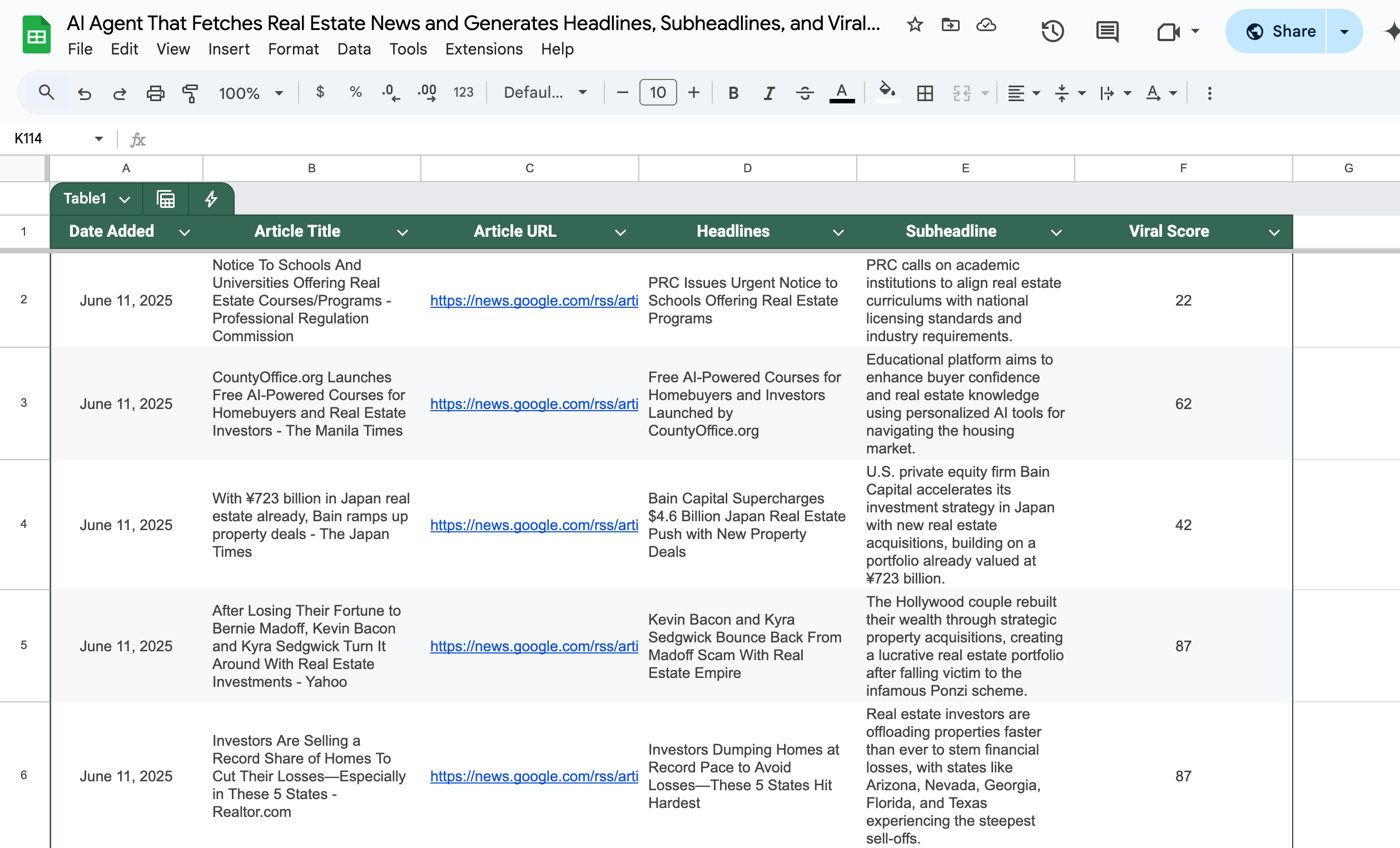Toggle strikethrough formatting
The height and width of the screenshot is (848, 1400).
tap(805, 93)
